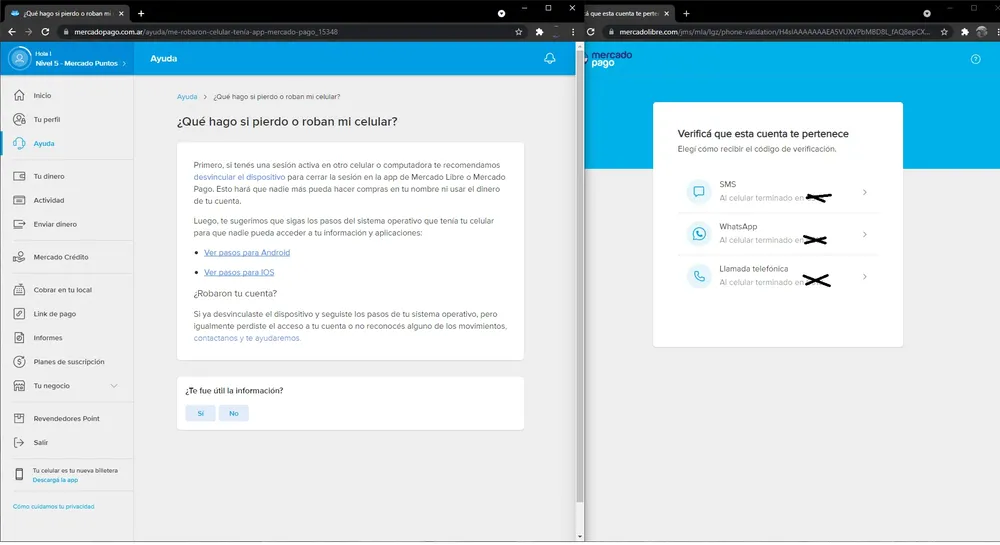Open the SMS option chevron arrow
1000x545 pixels.
click(x=864, y=192)
